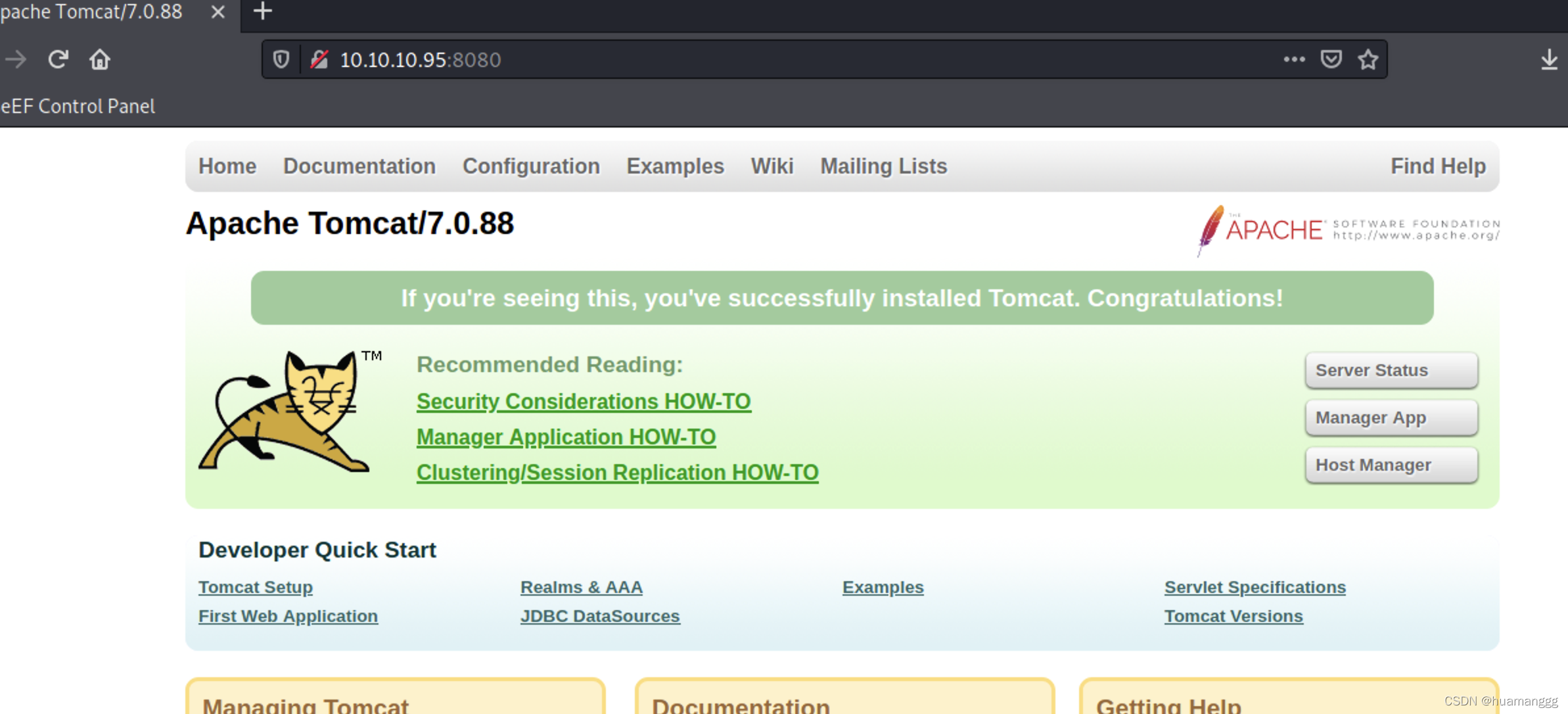Open the tracking protection shield icon
The height and width of the screenshot is (714, 1568).
click(x=281, y=60)
